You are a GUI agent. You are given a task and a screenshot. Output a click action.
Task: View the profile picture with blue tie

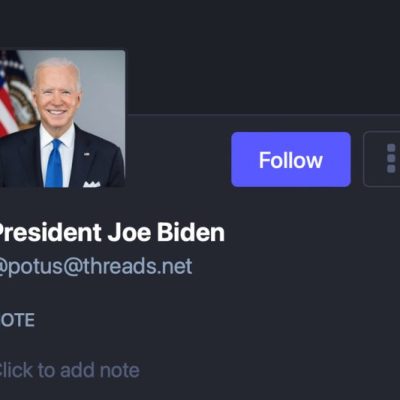[62, 119]
